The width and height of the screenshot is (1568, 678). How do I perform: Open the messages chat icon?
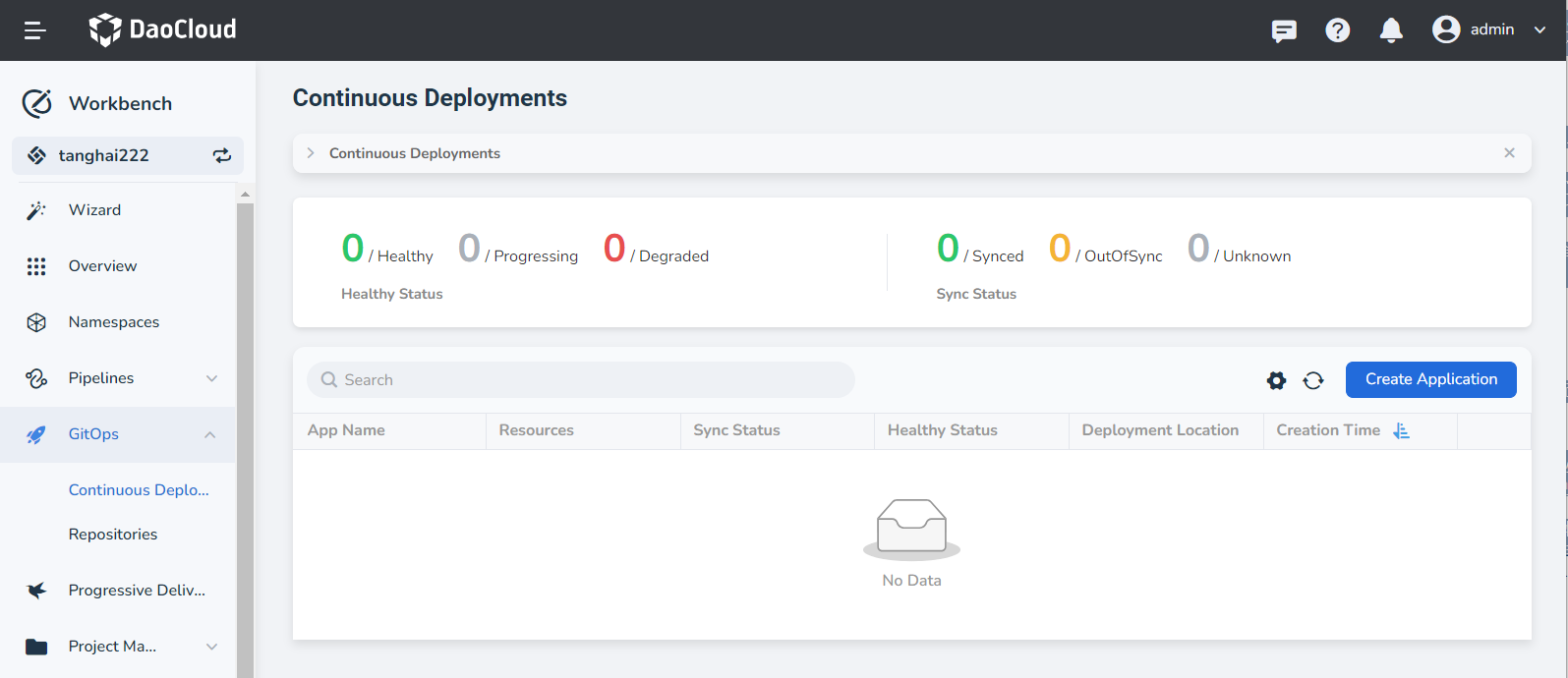click(x=1284, y=30)
